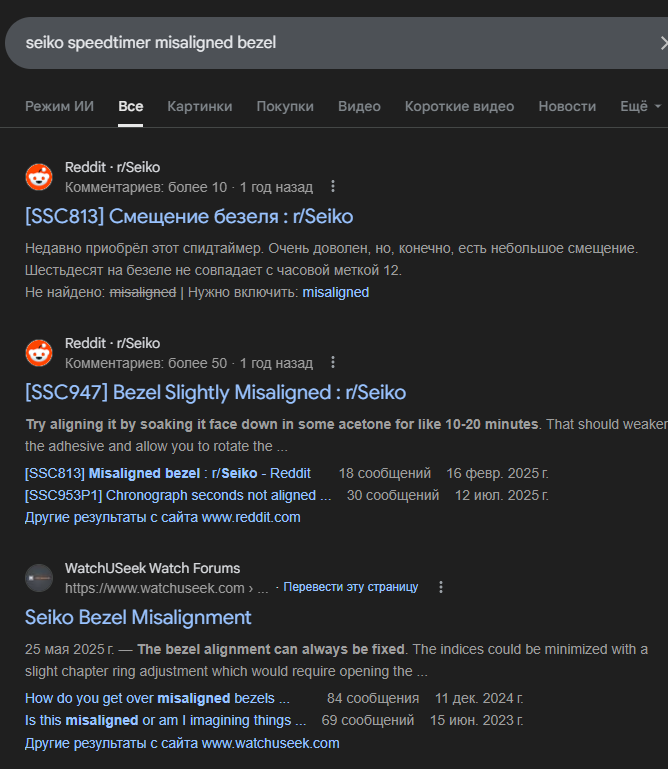
Task: Open Seiko Bezel Misalignment result
Action: click(x=138, y=617)
